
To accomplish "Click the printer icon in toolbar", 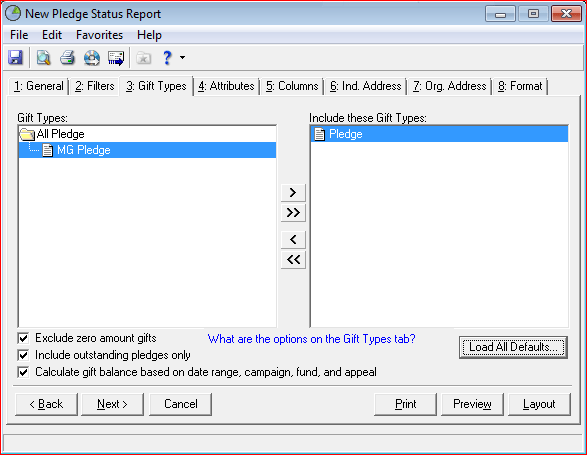I will [67, 58].
